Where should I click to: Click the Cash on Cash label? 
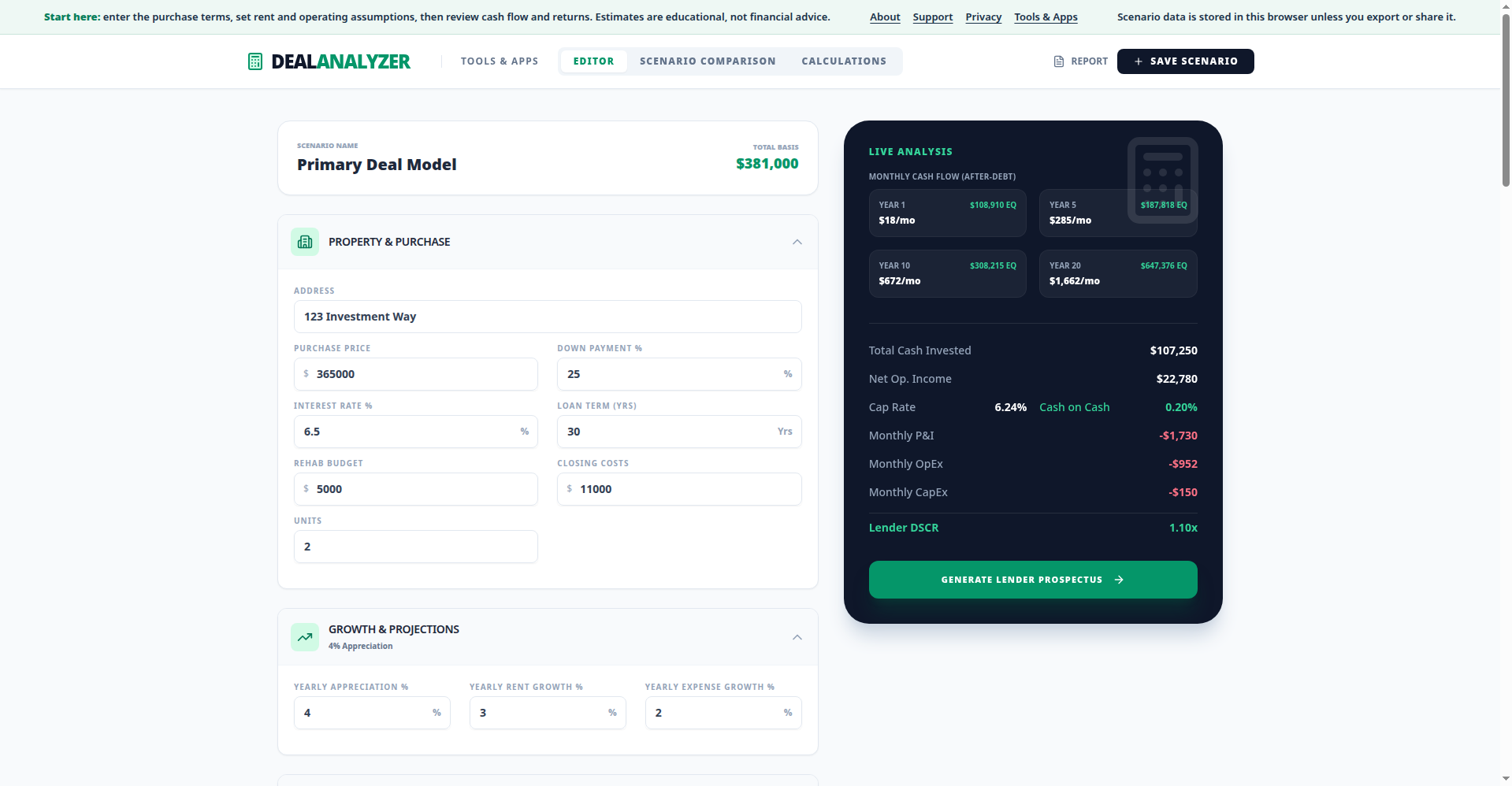[x=1075, y=407]
